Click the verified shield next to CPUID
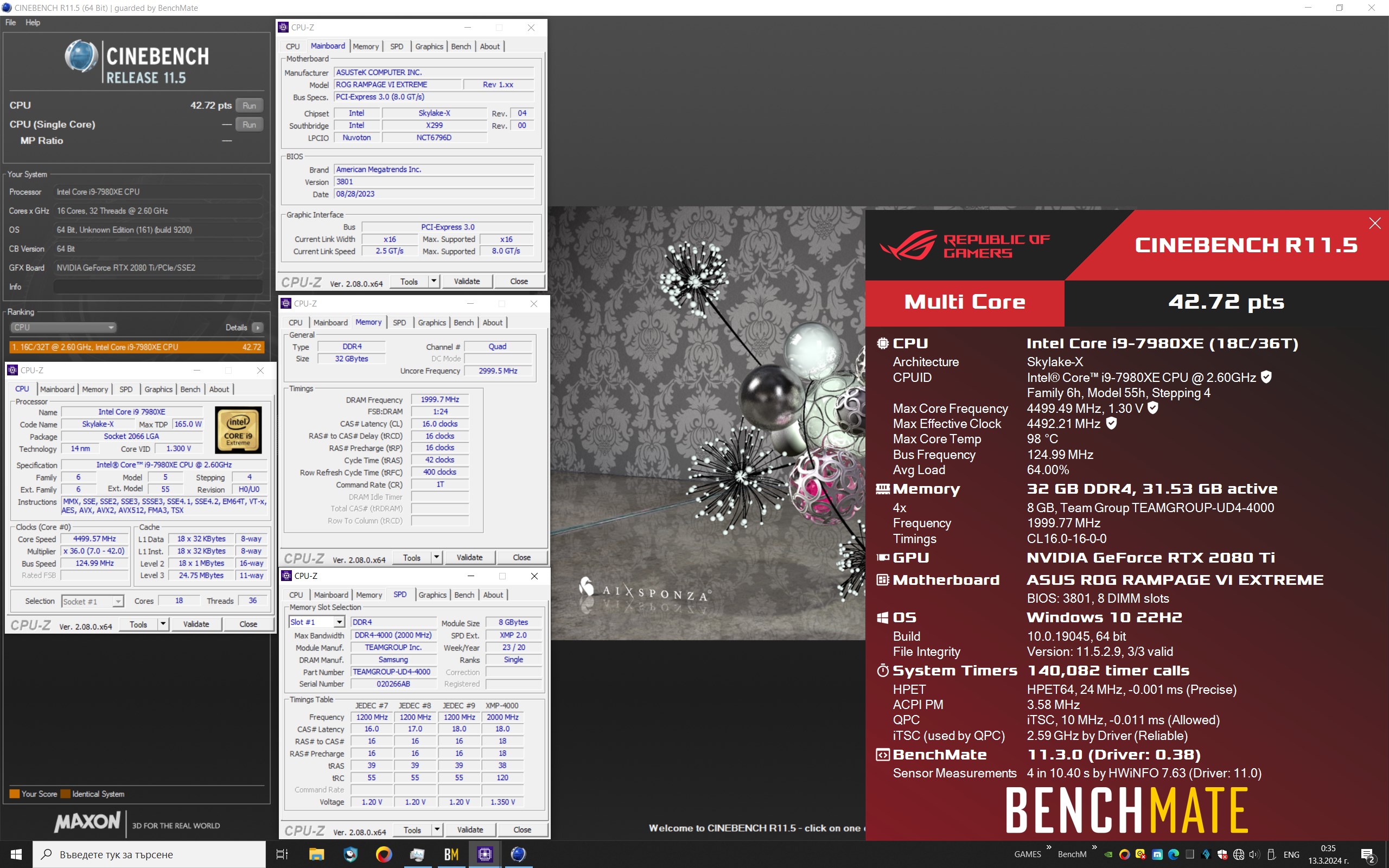This screenshot has width=1389, height=868. coord(1266,377)
